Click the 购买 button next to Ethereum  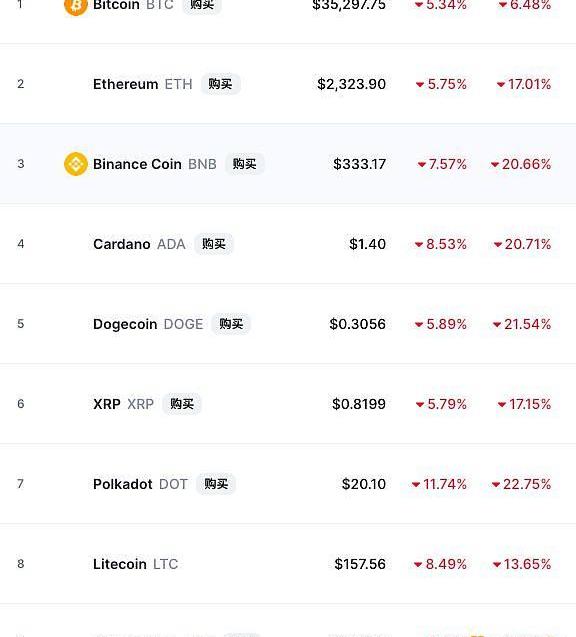coord(221,84)
